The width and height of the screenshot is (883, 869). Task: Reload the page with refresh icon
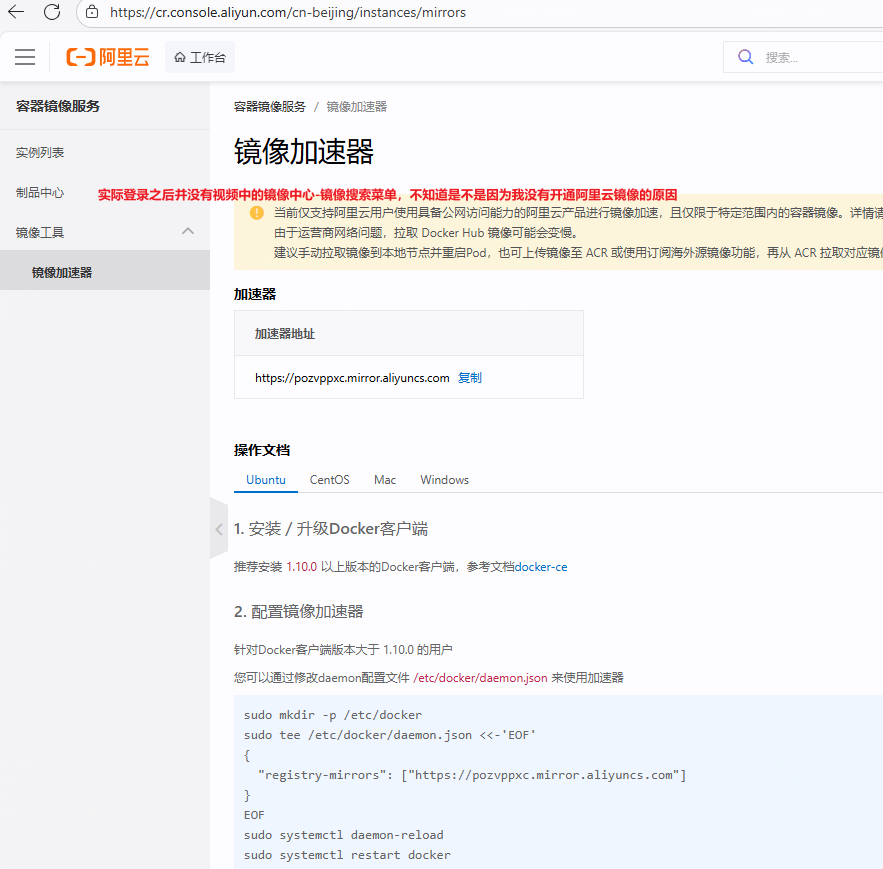tap(52, 12)
